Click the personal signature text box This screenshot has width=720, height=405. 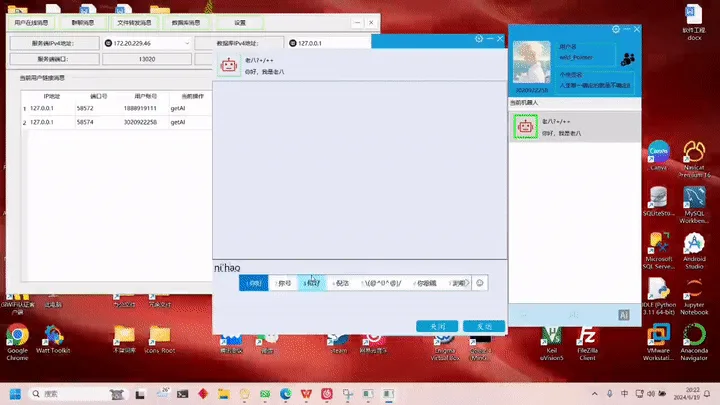coord(595,85)
